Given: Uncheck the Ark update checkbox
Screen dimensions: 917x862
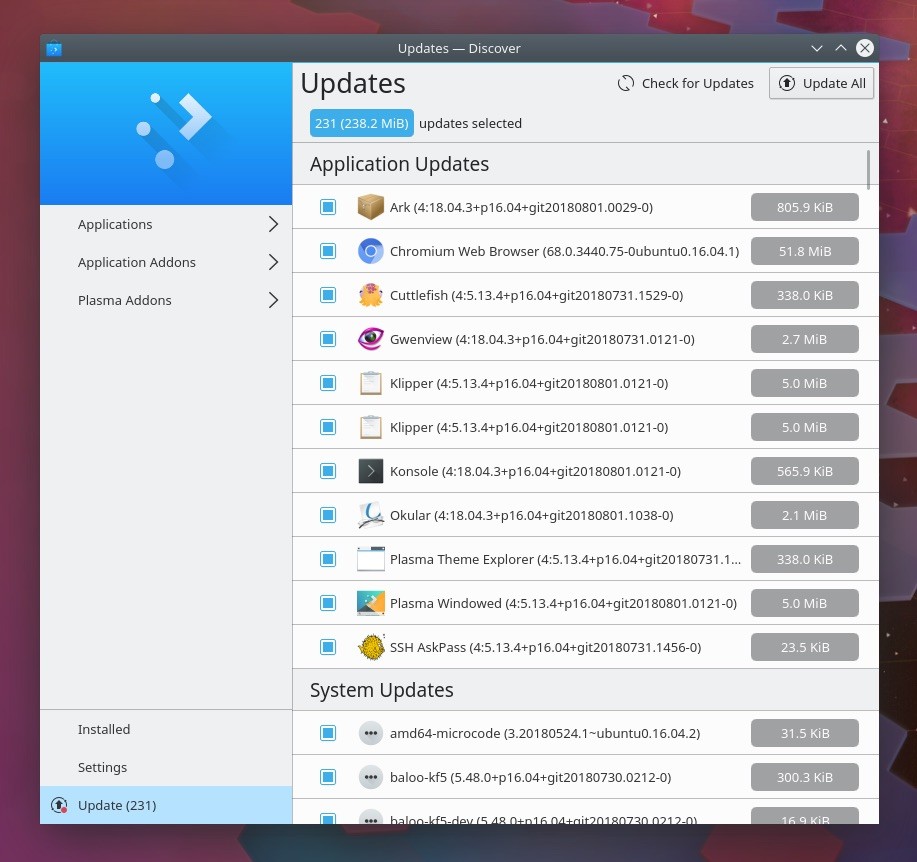Looking at the screenshot, I should point(328,207).
